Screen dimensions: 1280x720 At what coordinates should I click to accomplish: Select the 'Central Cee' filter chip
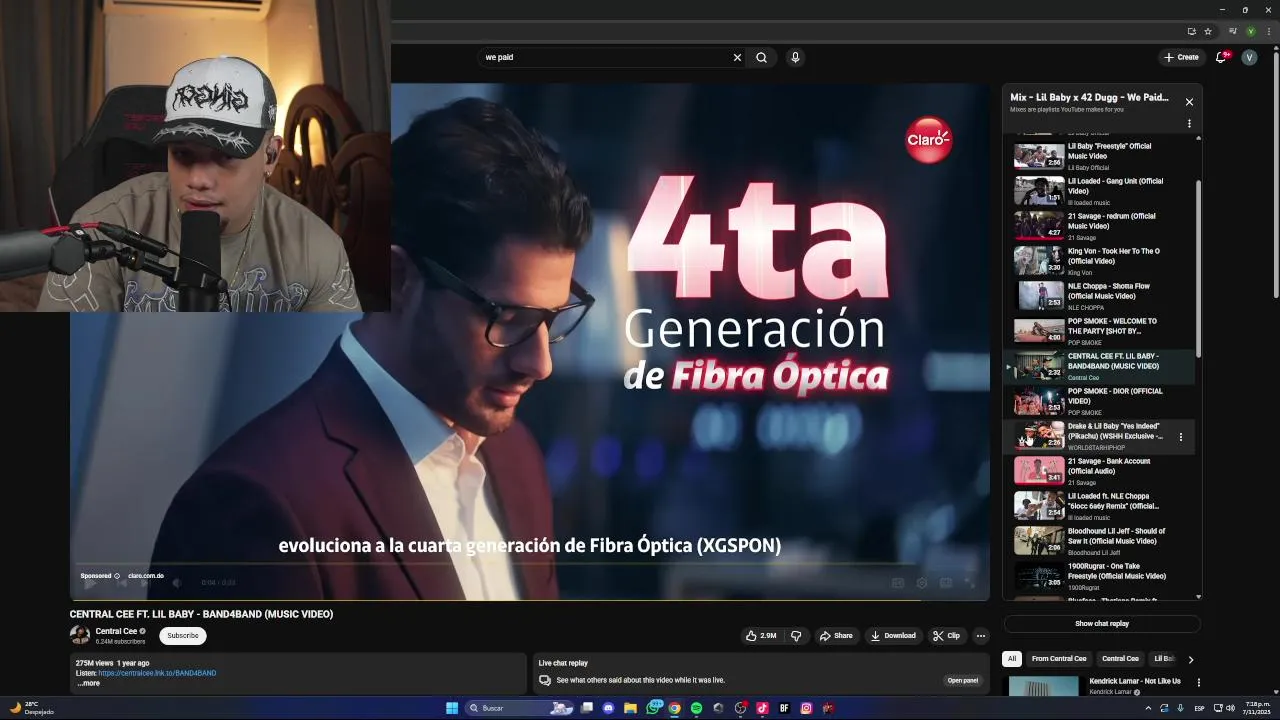1120,659
